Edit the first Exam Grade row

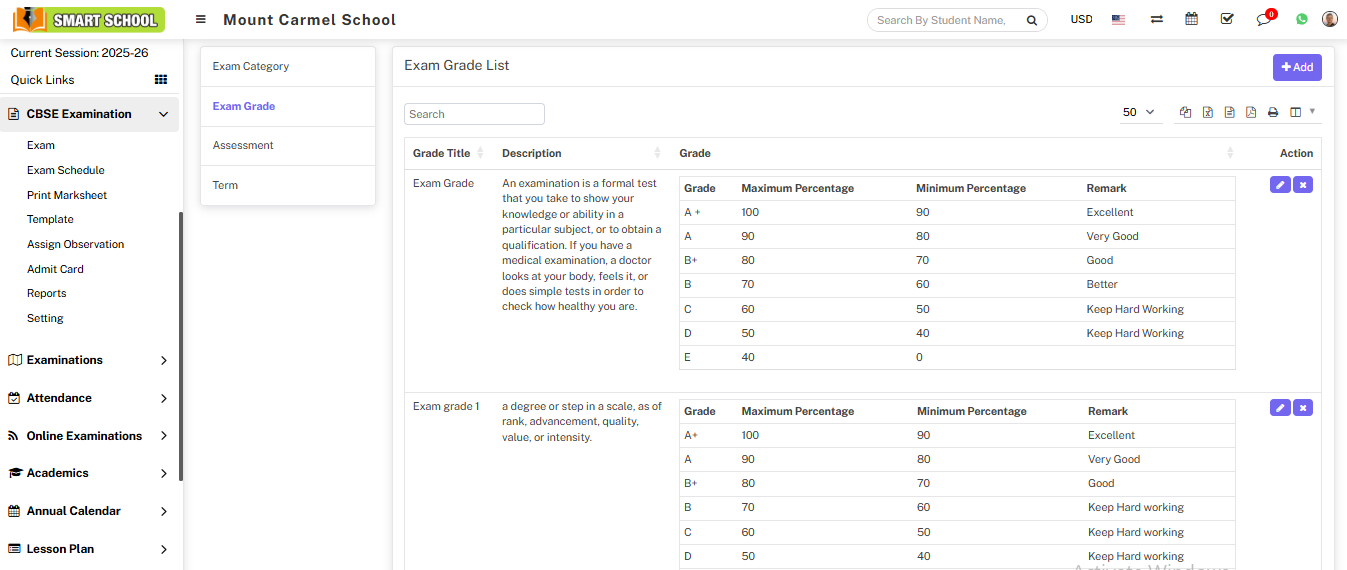coord(1279,185)
